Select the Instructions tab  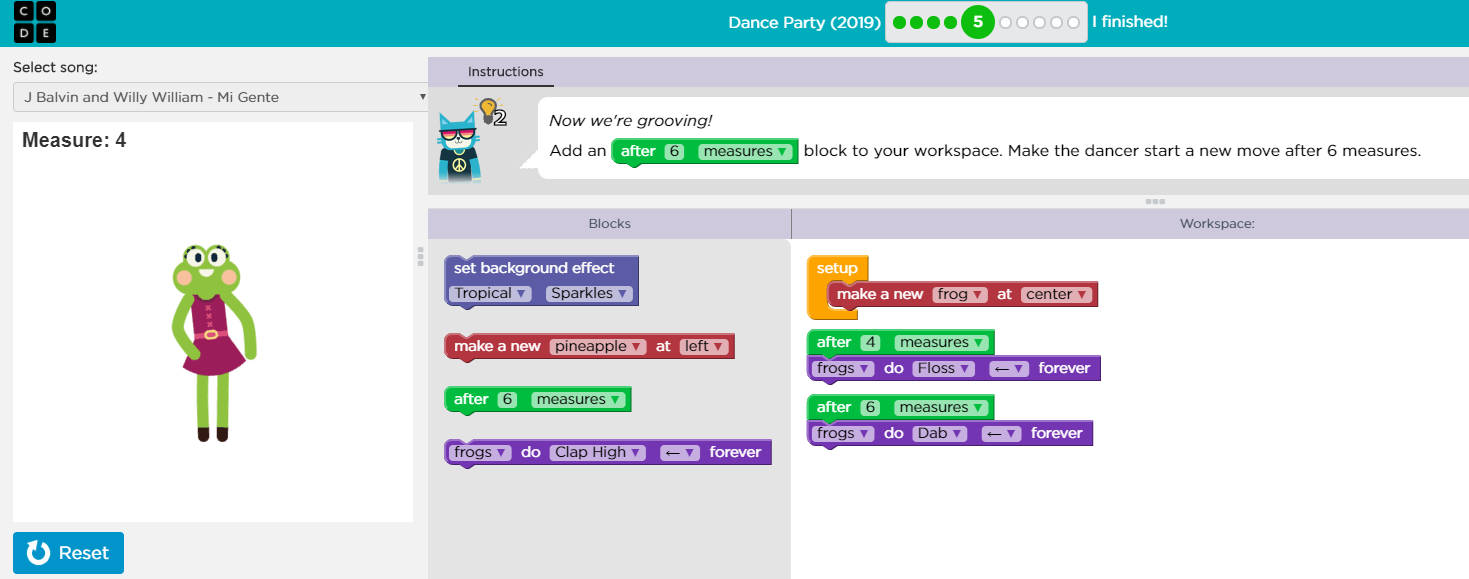coord(506,72)
